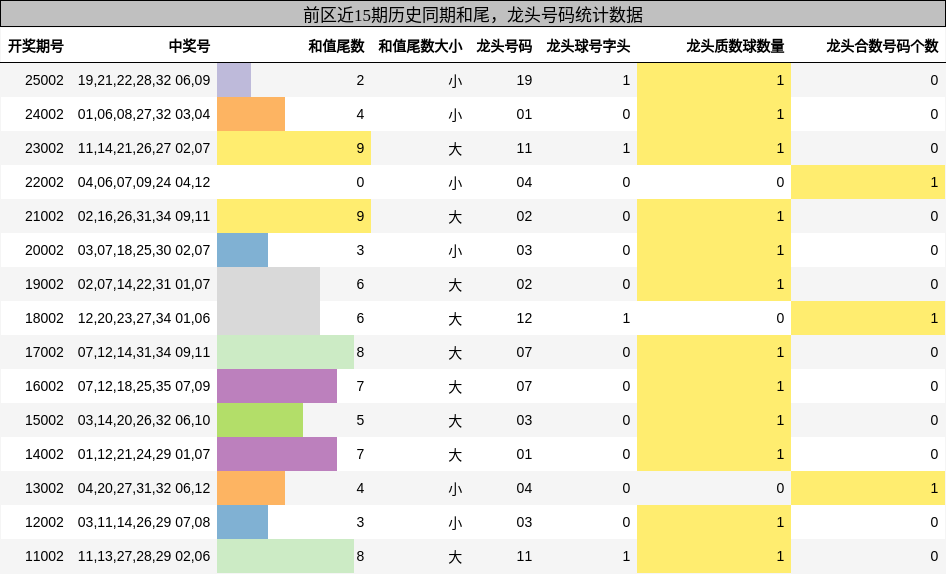Click the 小 size cell in row 25002
946x574 pixels.
pos(455,80)
